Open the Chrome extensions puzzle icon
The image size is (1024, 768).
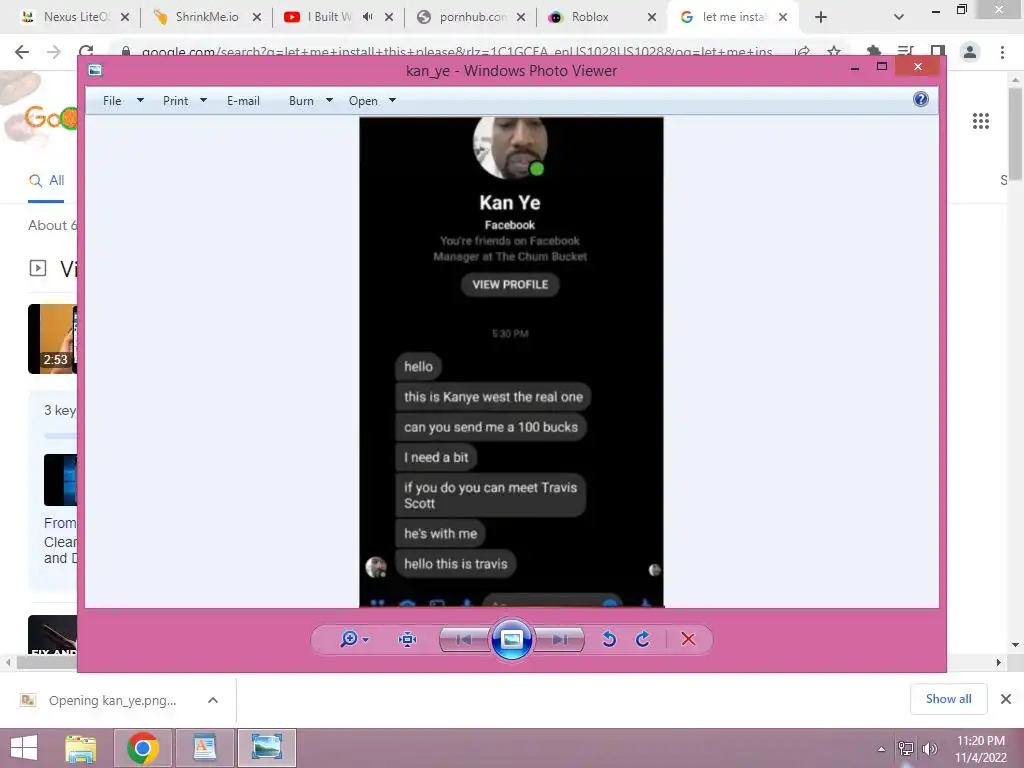tap(874, 52)
